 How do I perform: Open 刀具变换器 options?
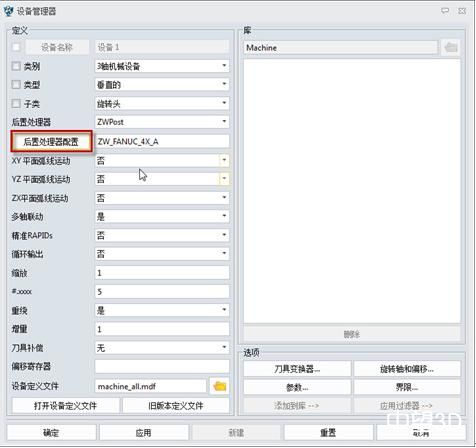[297, 369]
